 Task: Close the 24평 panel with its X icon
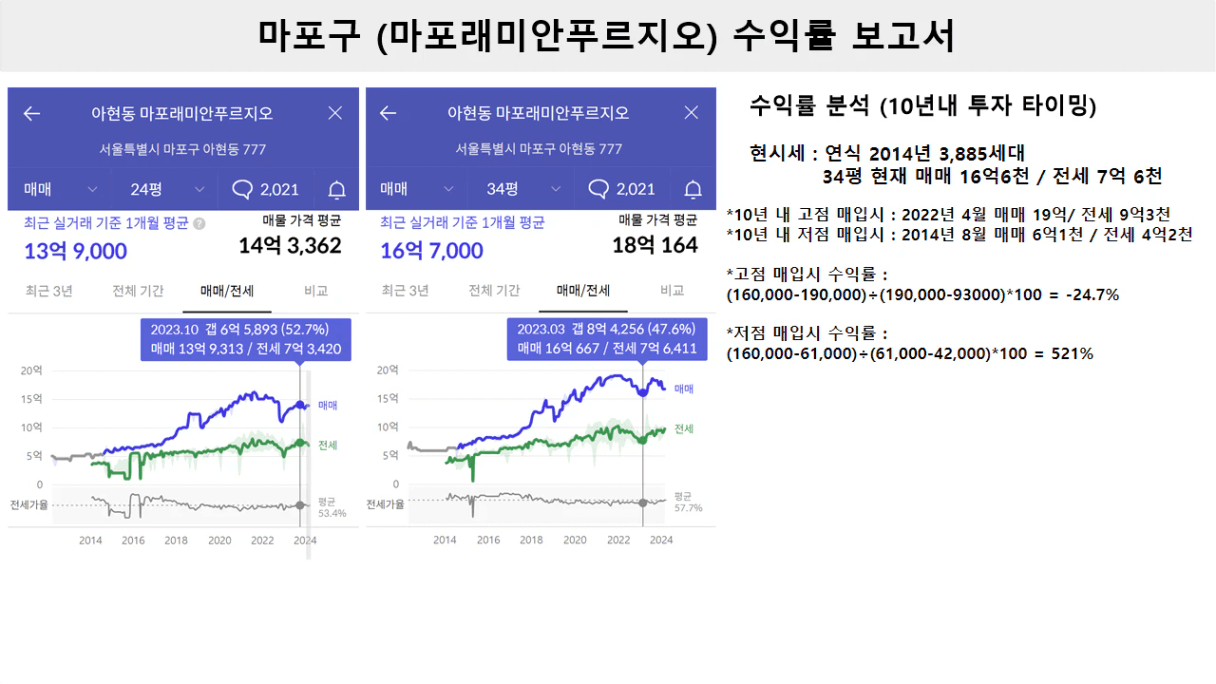tap(335, 113)
